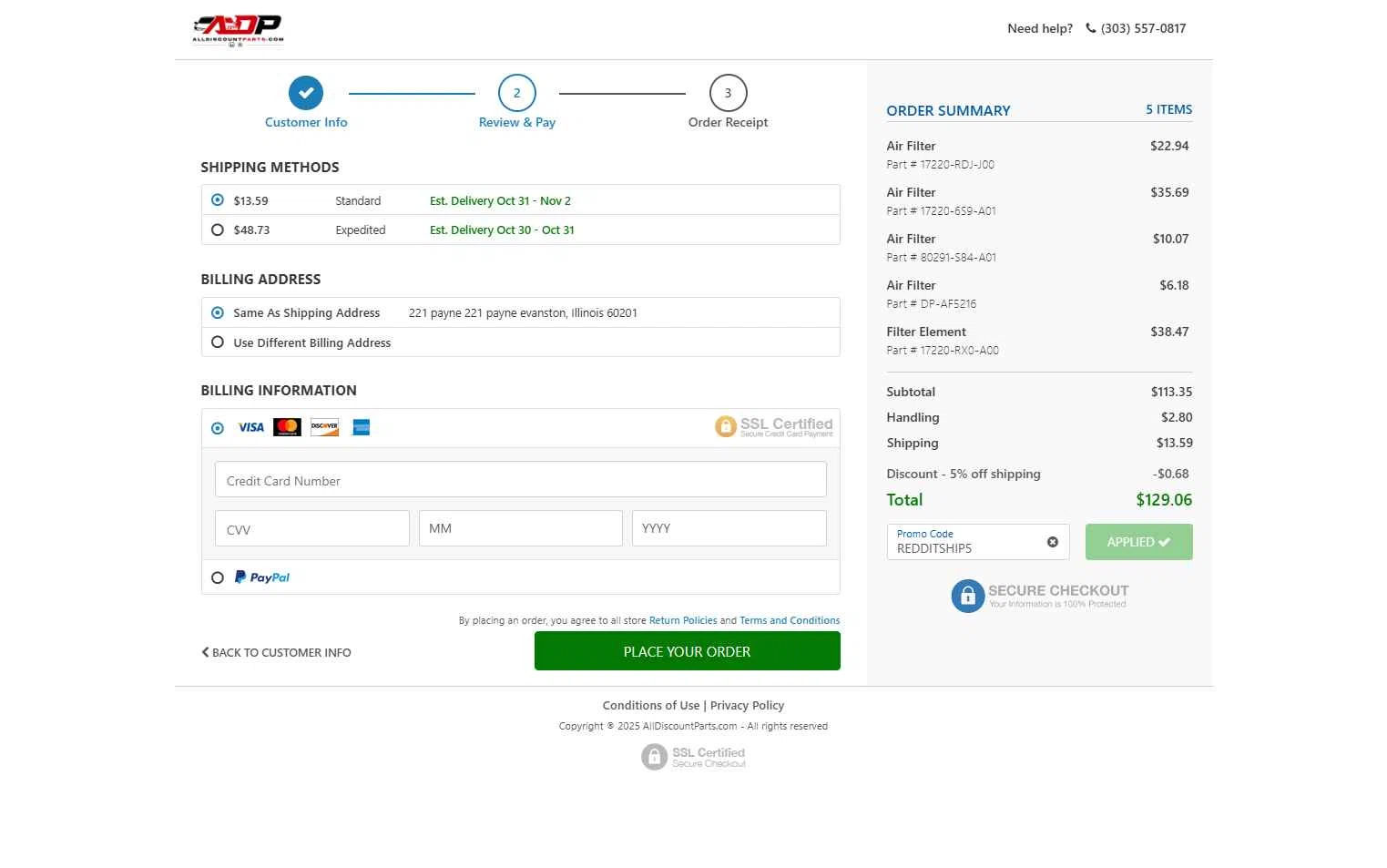Open the Conditions of Use footer link
This screenshot has height=868, width=1387.
pos(651,705)
